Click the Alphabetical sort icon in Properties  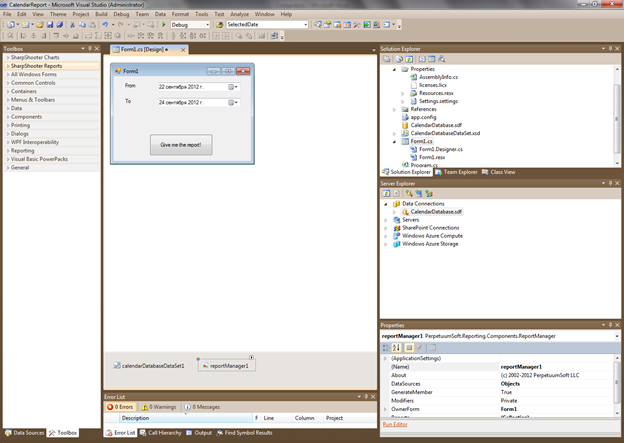(x=397, y=347)
